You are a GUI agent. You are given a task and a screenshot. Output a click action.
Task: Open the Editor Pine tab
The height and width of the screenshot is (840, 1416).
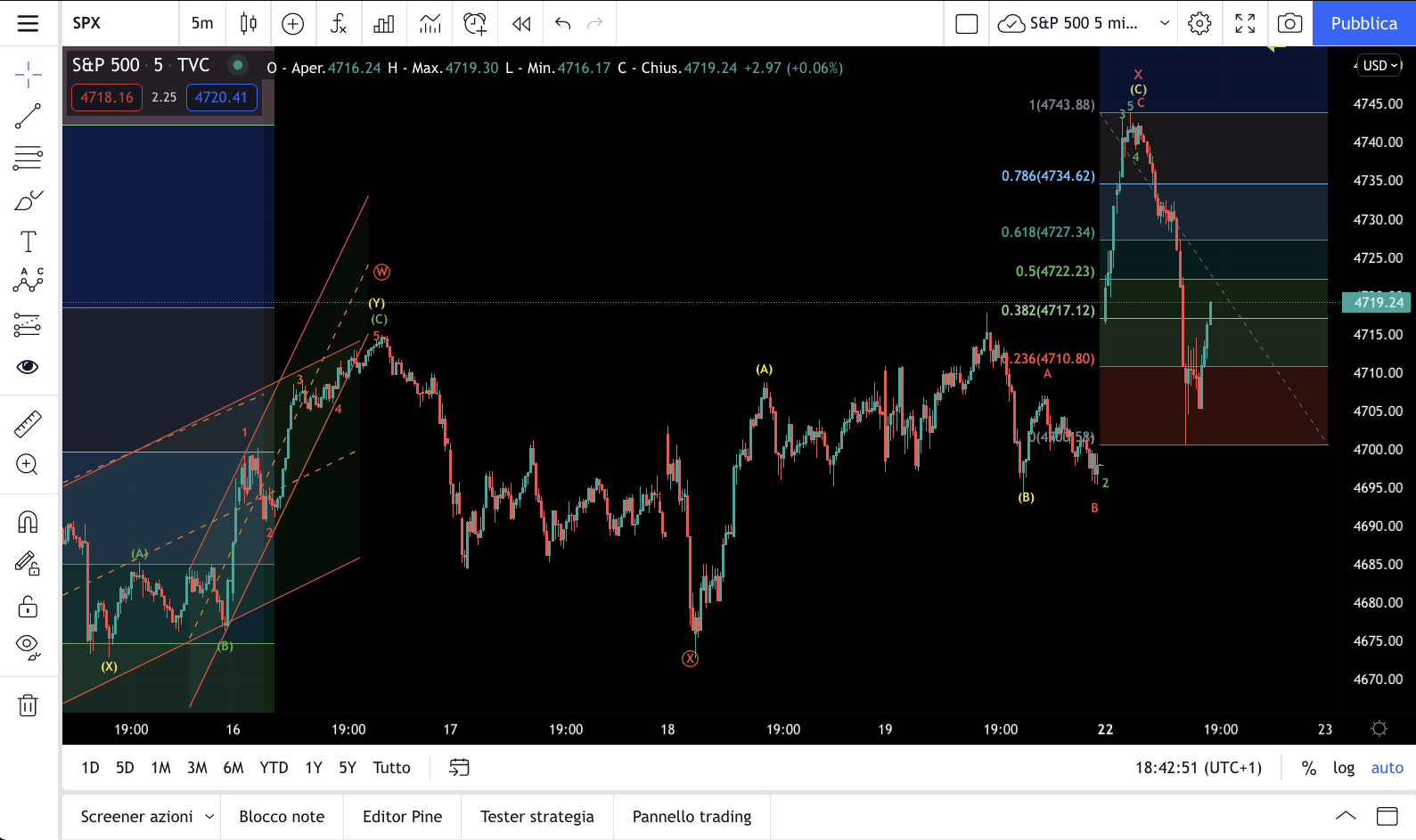coord(402,817)
